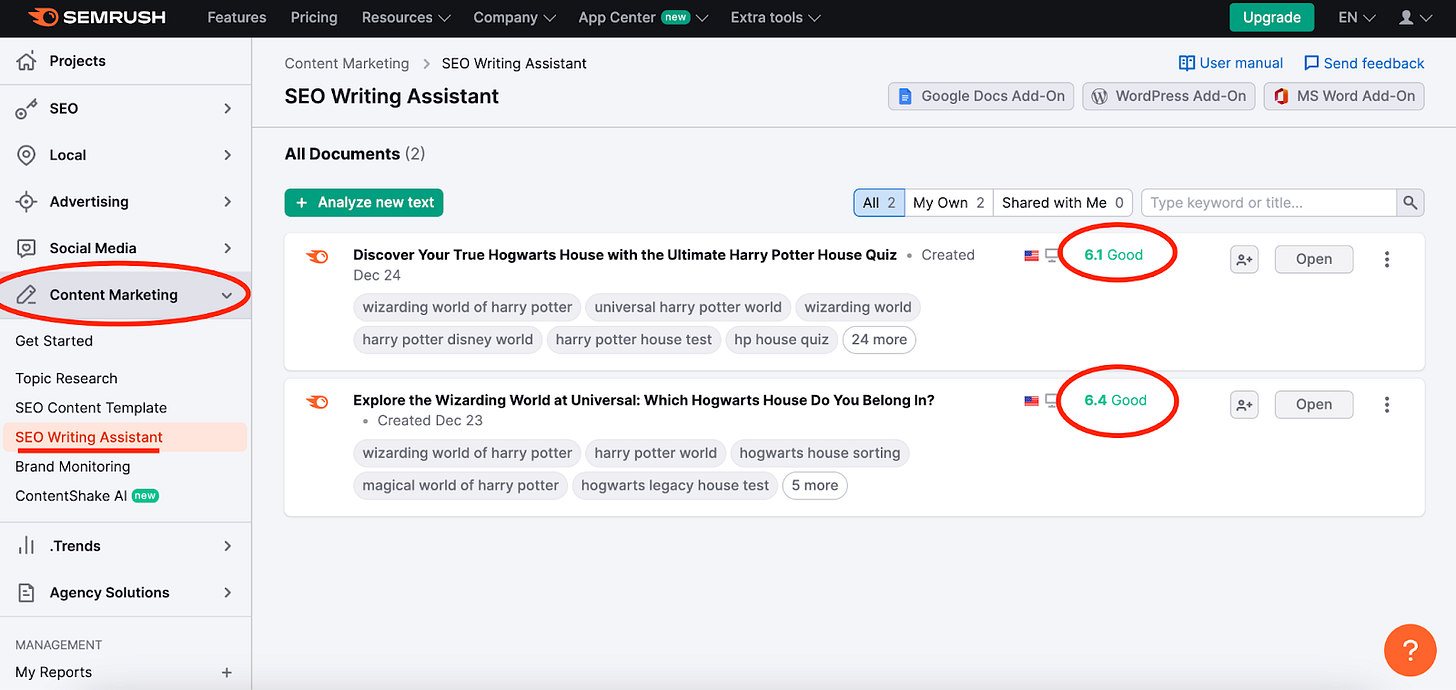Open the Discover Your True Hogwarts House document
This screenshot has width=1456, height=690.
pyautogui.click(x=1313, y=259)
